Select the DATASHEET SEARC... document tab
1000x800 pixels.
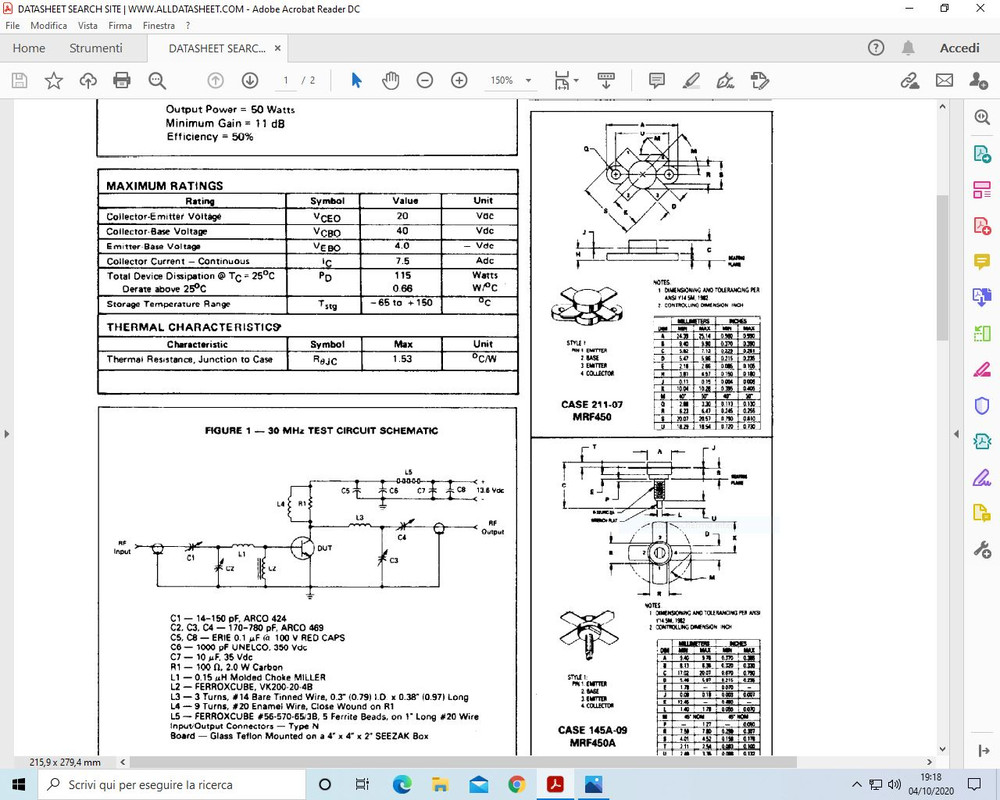[x=217, y=48]
